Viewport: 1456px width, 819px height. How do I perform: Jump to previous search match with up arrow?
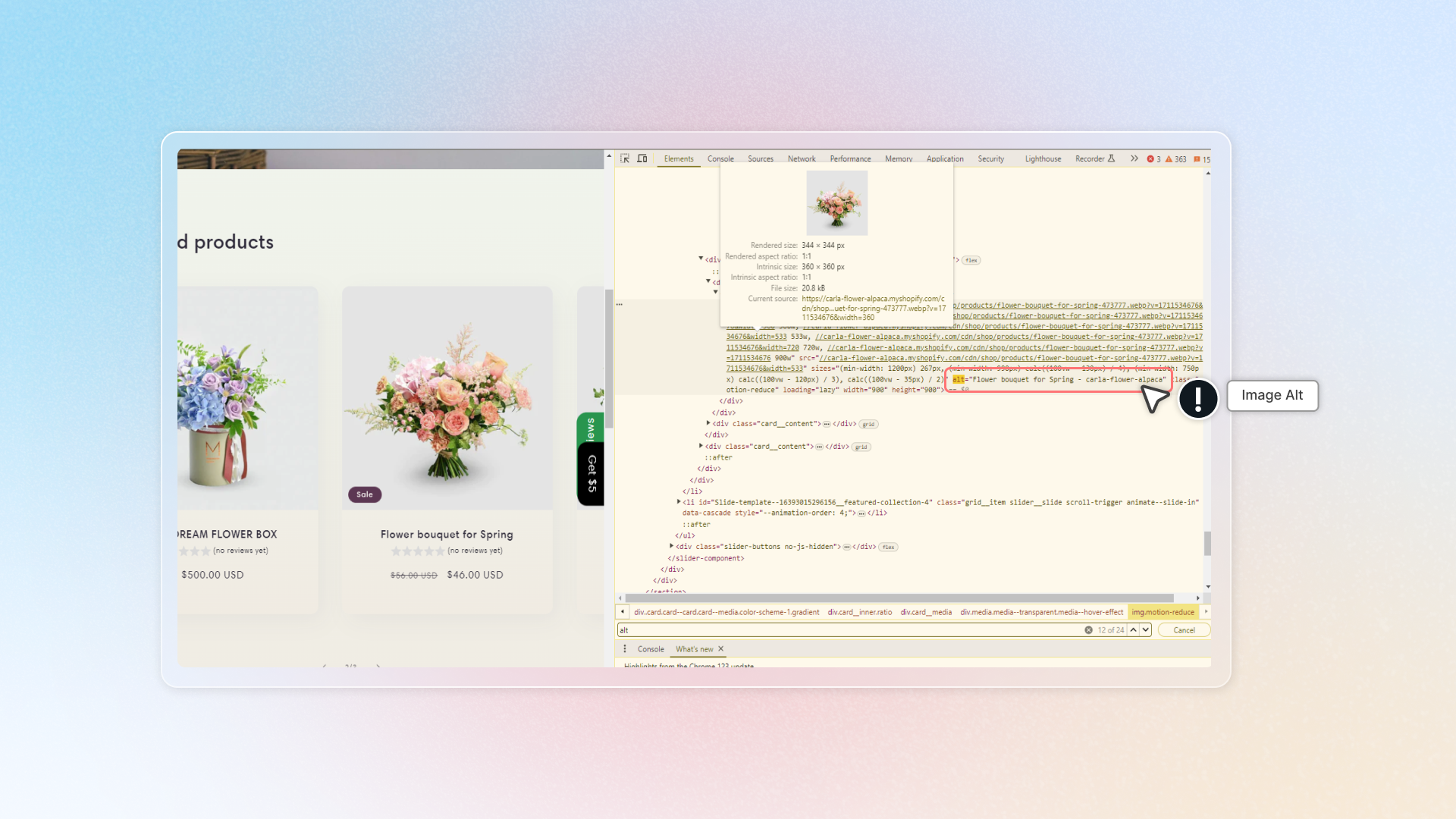(1132, 629)
